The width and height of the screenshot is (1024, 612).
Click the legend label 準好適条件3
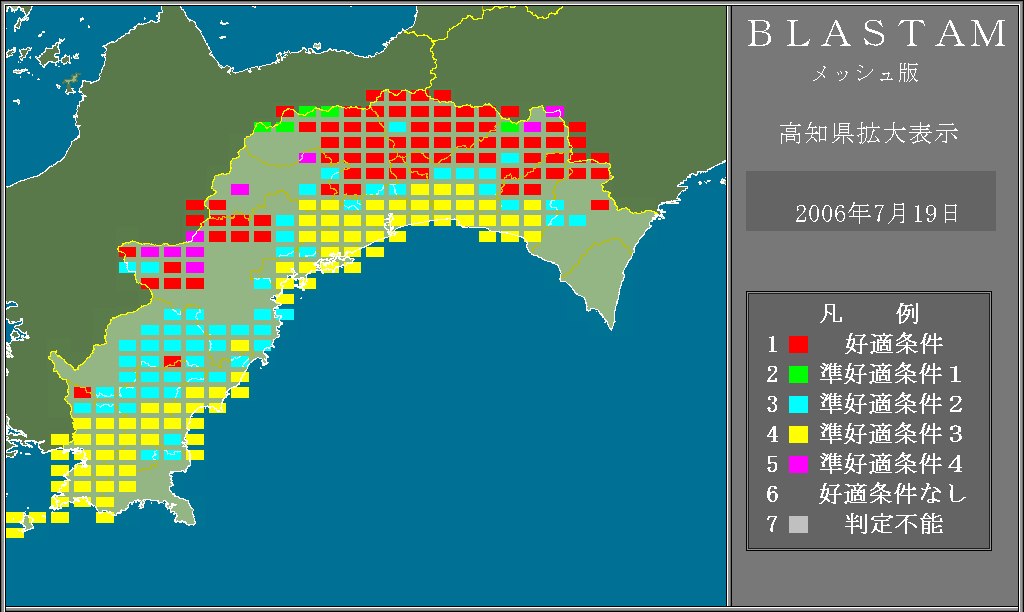tap(891, 434)
